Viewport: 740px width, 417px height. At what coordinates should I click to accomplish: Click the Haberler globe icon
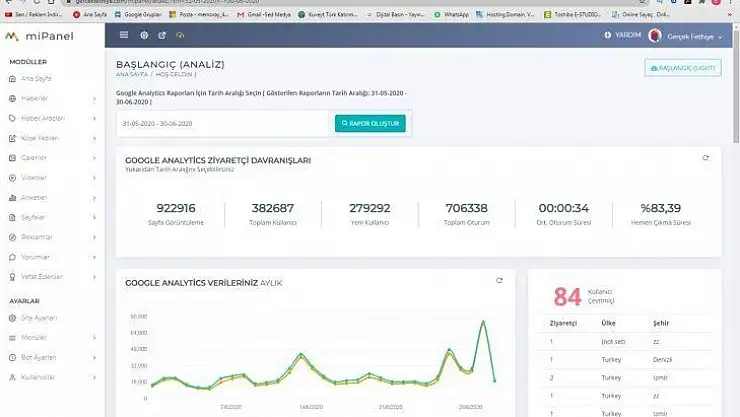[12, 98]
